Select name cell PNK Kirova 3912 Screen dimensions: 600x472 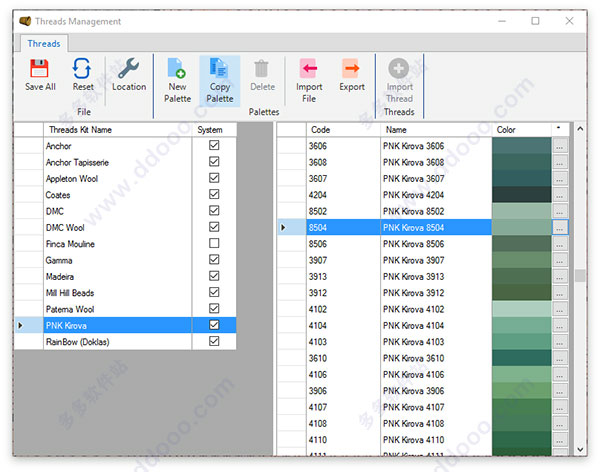click(436, 293)
